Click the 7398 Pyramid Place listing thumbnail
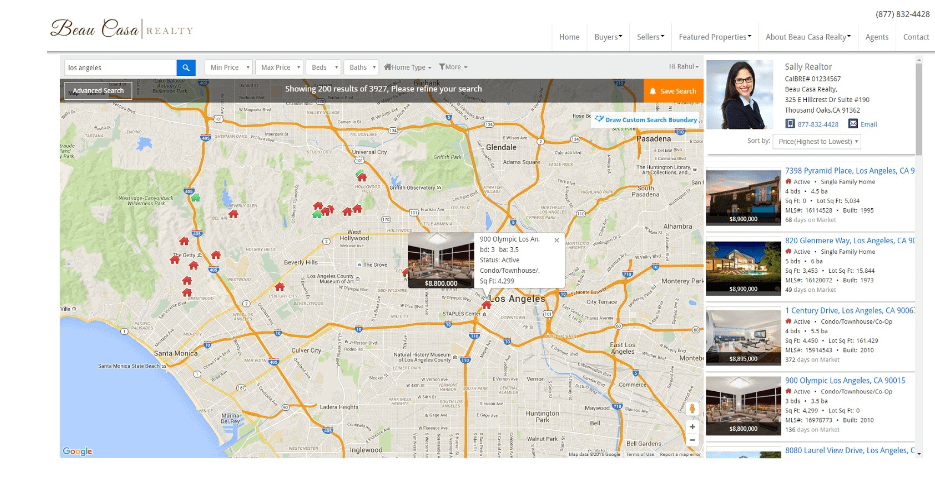The width and height of the screenshot is (935, 481). pyautogui.click(x=743, y=198)
